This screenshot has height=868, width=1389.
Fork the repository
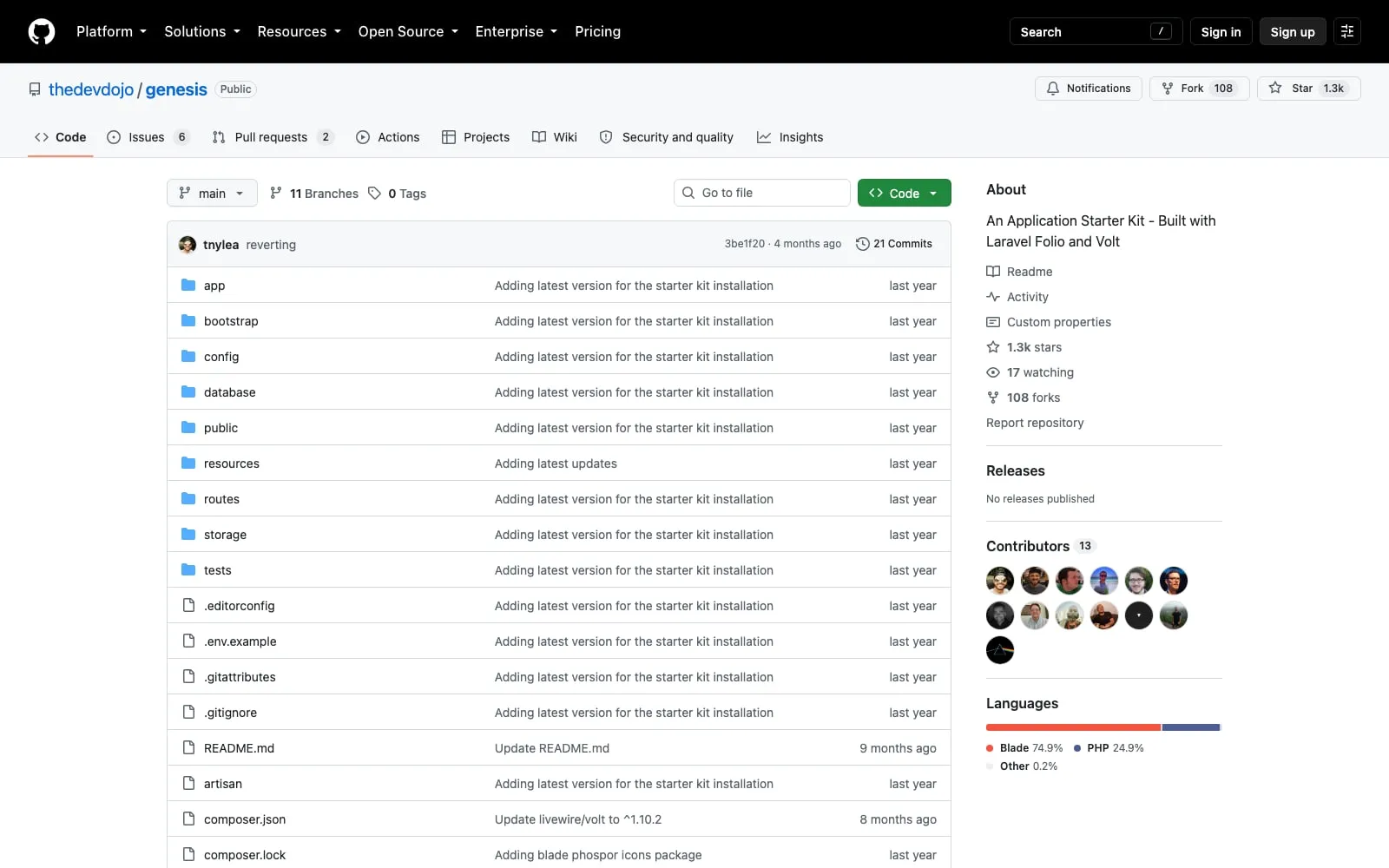point(1199,89)
